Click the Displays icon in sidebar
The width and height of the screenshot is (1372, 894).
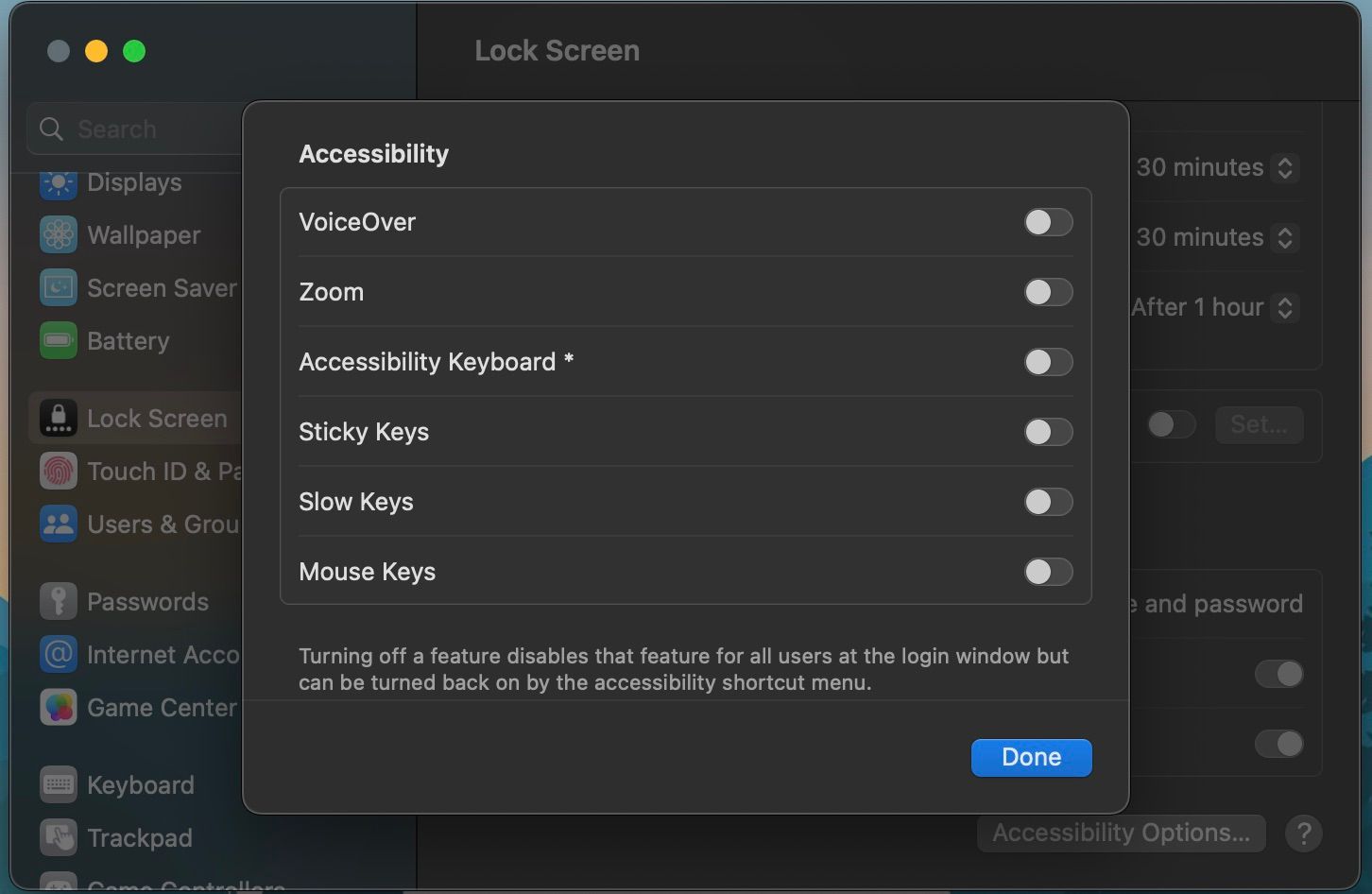tap(58, 182)
